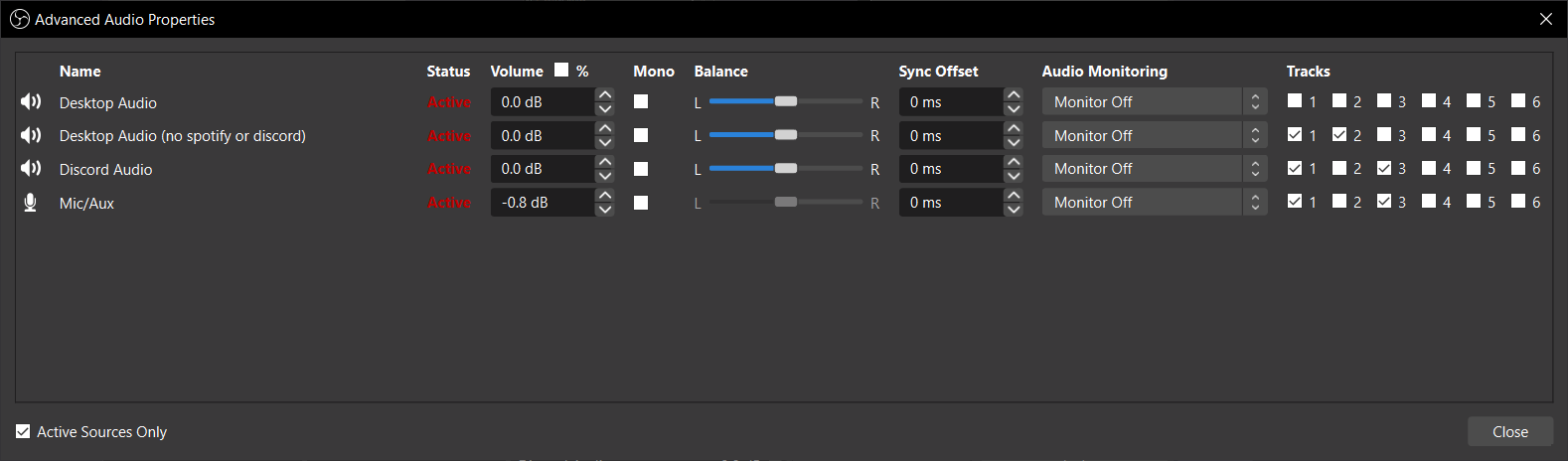
Task: Enable Mono for Mic/Aux
Action: click(x=641, y=203)
